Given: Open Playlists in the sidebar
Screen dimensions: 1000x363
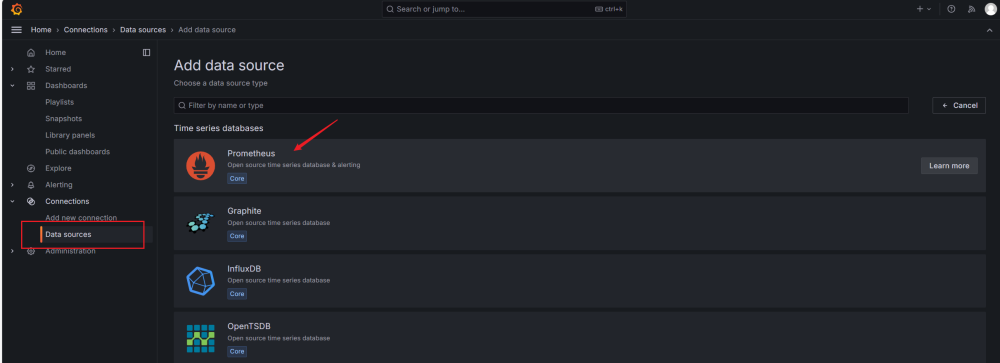Looking at the screenshot, I should tap(59, 102).
